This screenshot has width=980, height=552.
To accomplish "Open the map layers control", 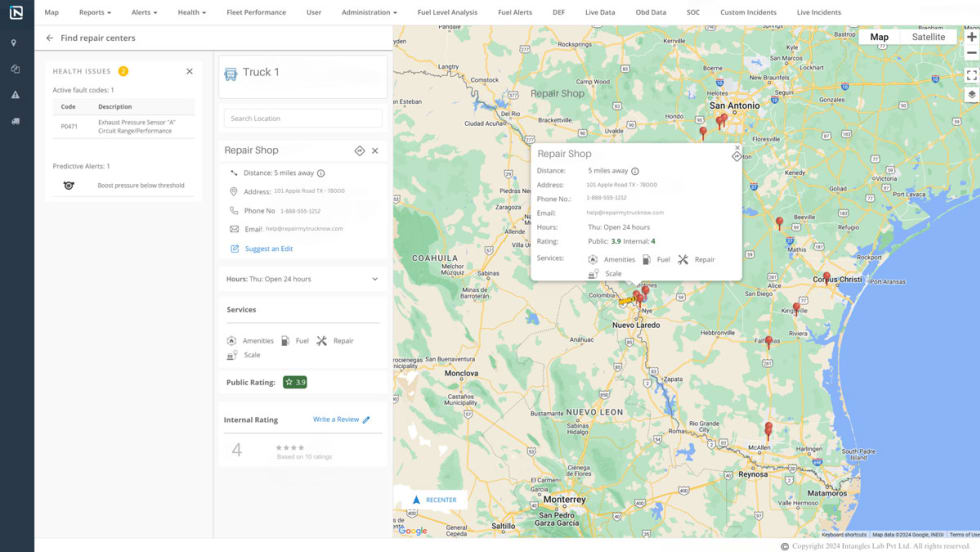I will pyautogui.click(x=971, y=95).
